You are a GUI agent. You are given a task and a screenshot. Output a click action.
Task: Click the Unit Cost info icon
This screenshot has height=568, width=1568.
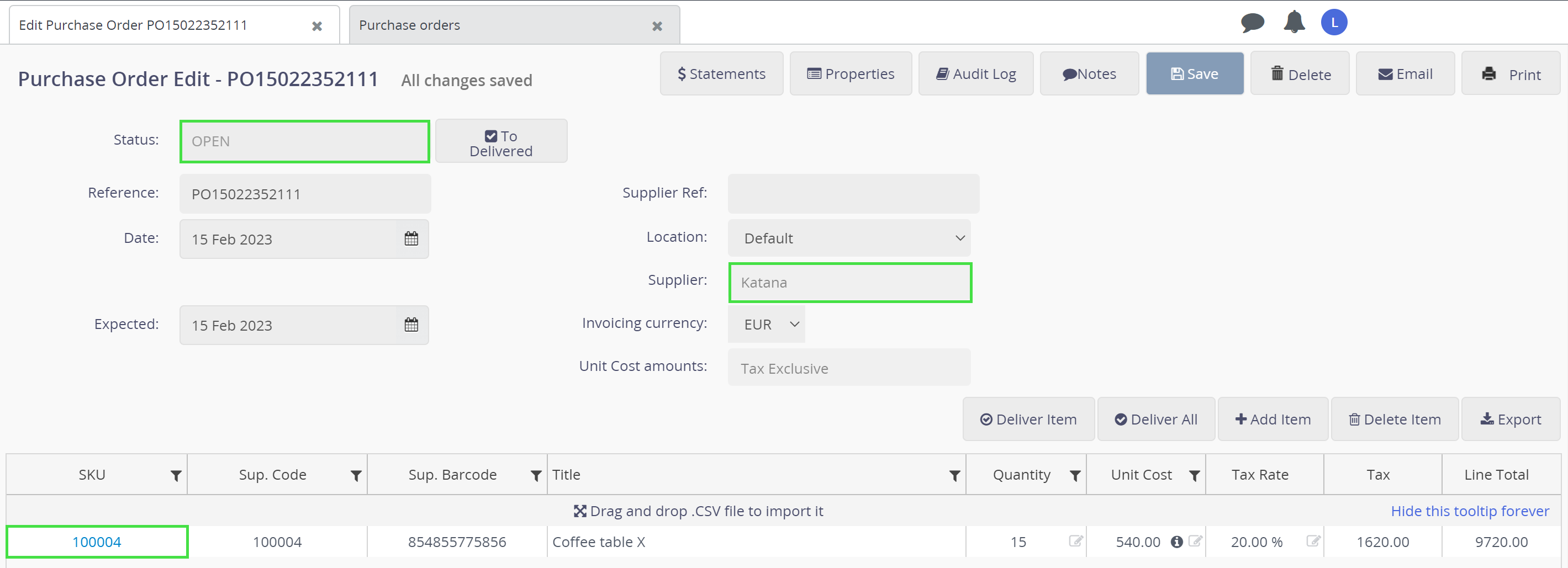point(1176,542)
